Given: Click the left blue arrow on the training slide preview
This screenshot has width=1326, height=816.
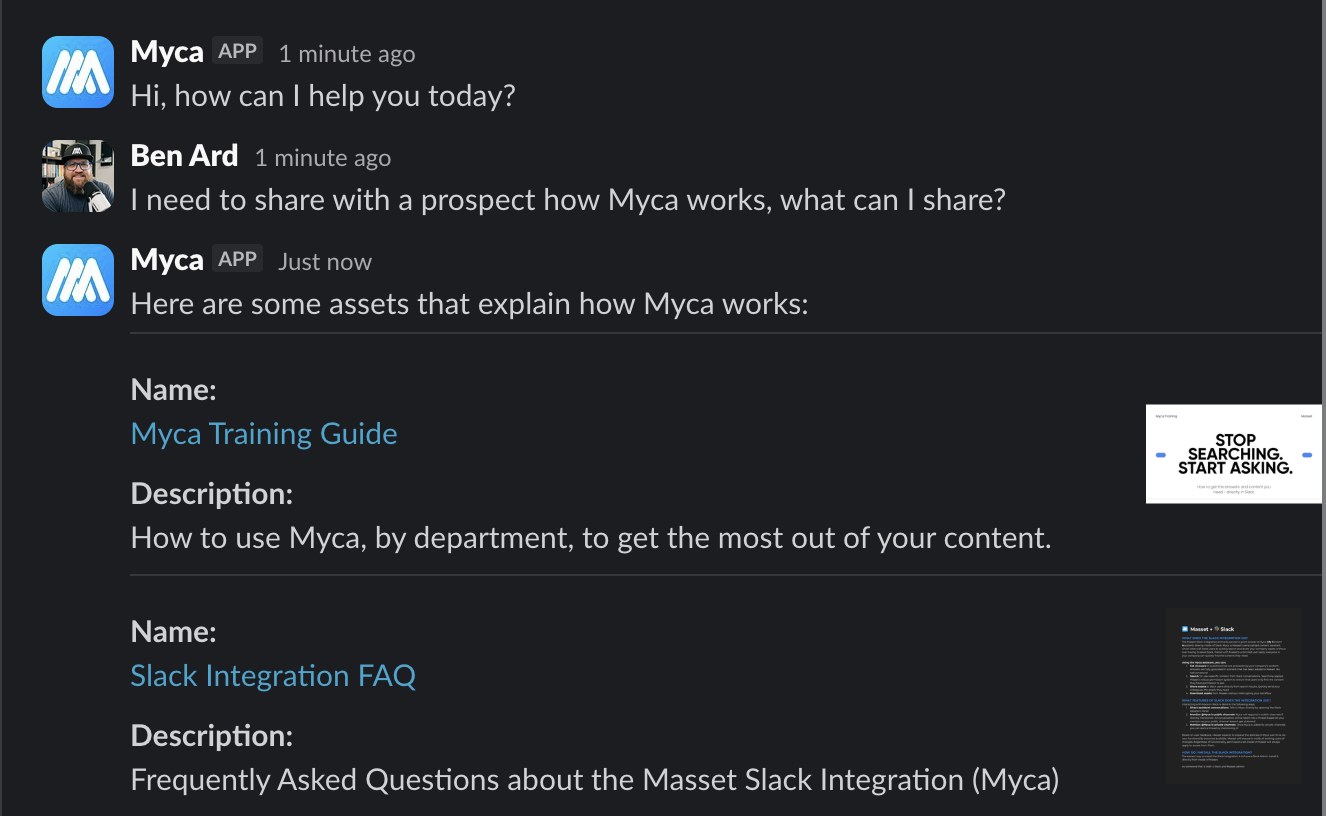Looking at the screenshot, I should click(1161, 455).
